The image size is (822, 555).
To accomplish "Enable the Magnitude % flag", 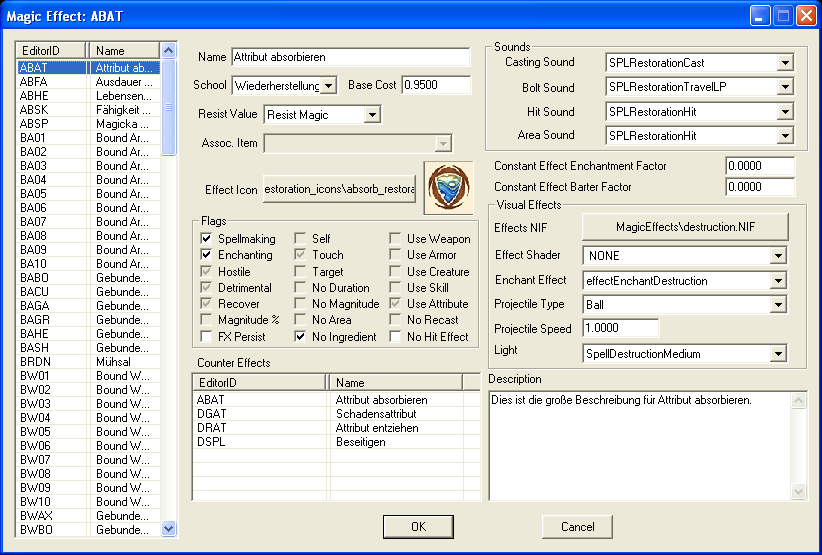I will (207, 320).
